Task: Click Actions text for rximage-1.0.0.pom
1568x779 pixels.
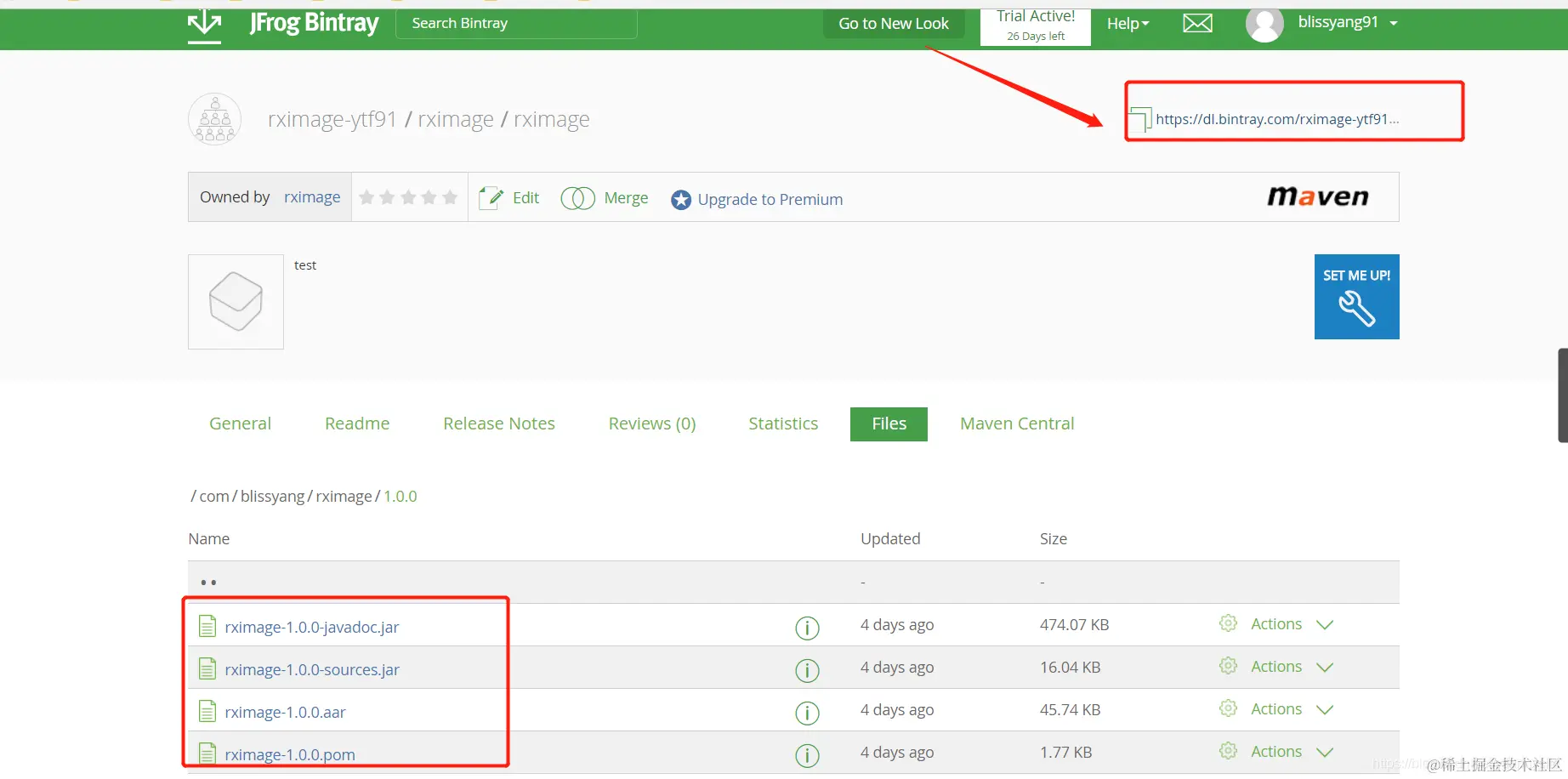Action: point(1276,752)
